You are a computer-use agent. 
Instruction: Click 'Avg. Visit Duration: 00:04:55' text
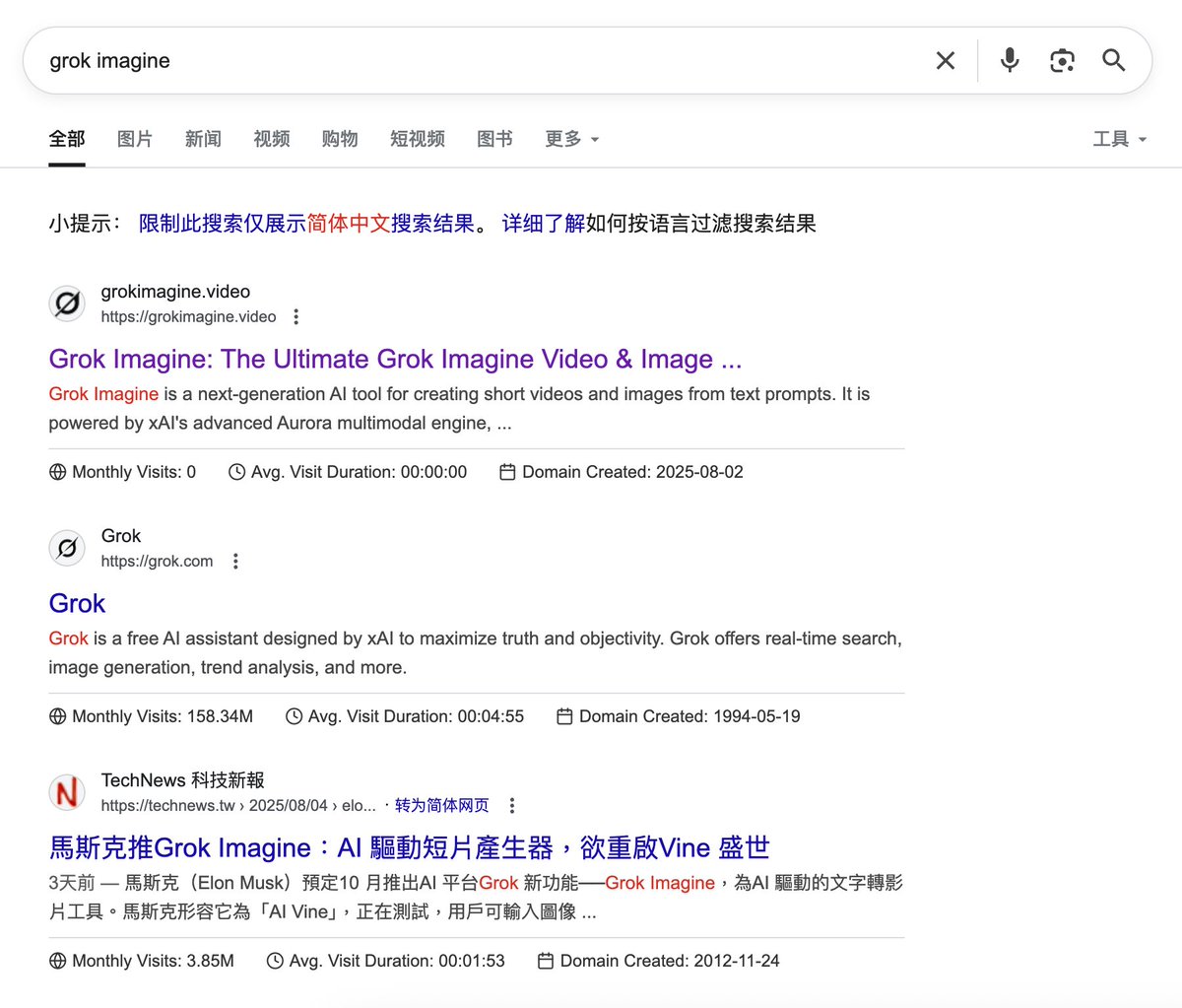(416, 716)
